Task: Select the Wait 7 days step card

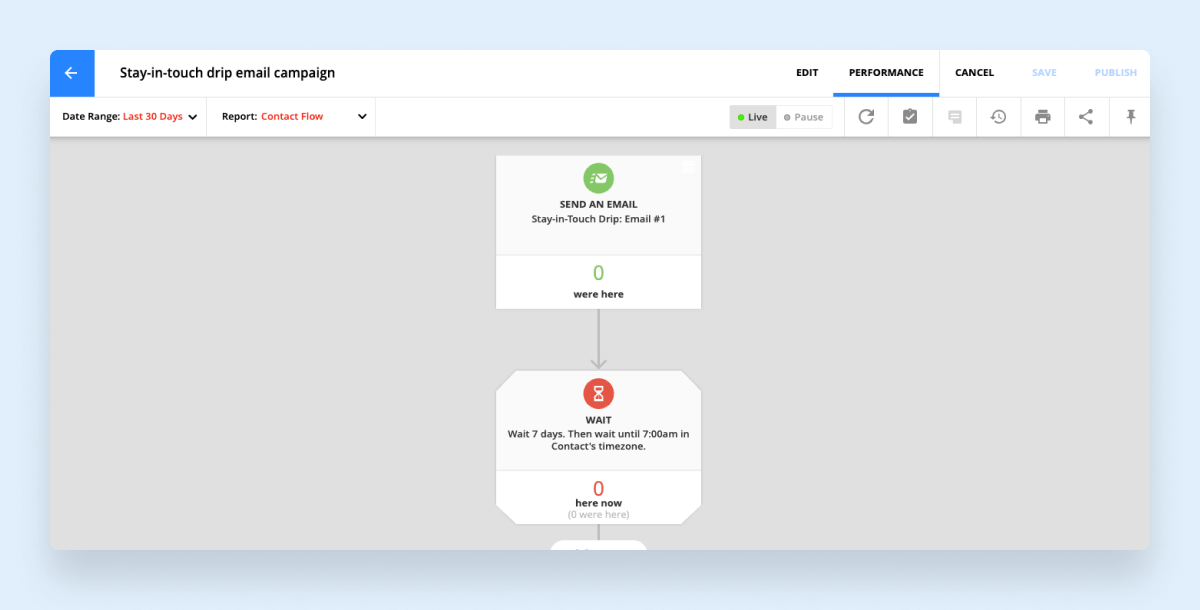Action: coord(598,435)
